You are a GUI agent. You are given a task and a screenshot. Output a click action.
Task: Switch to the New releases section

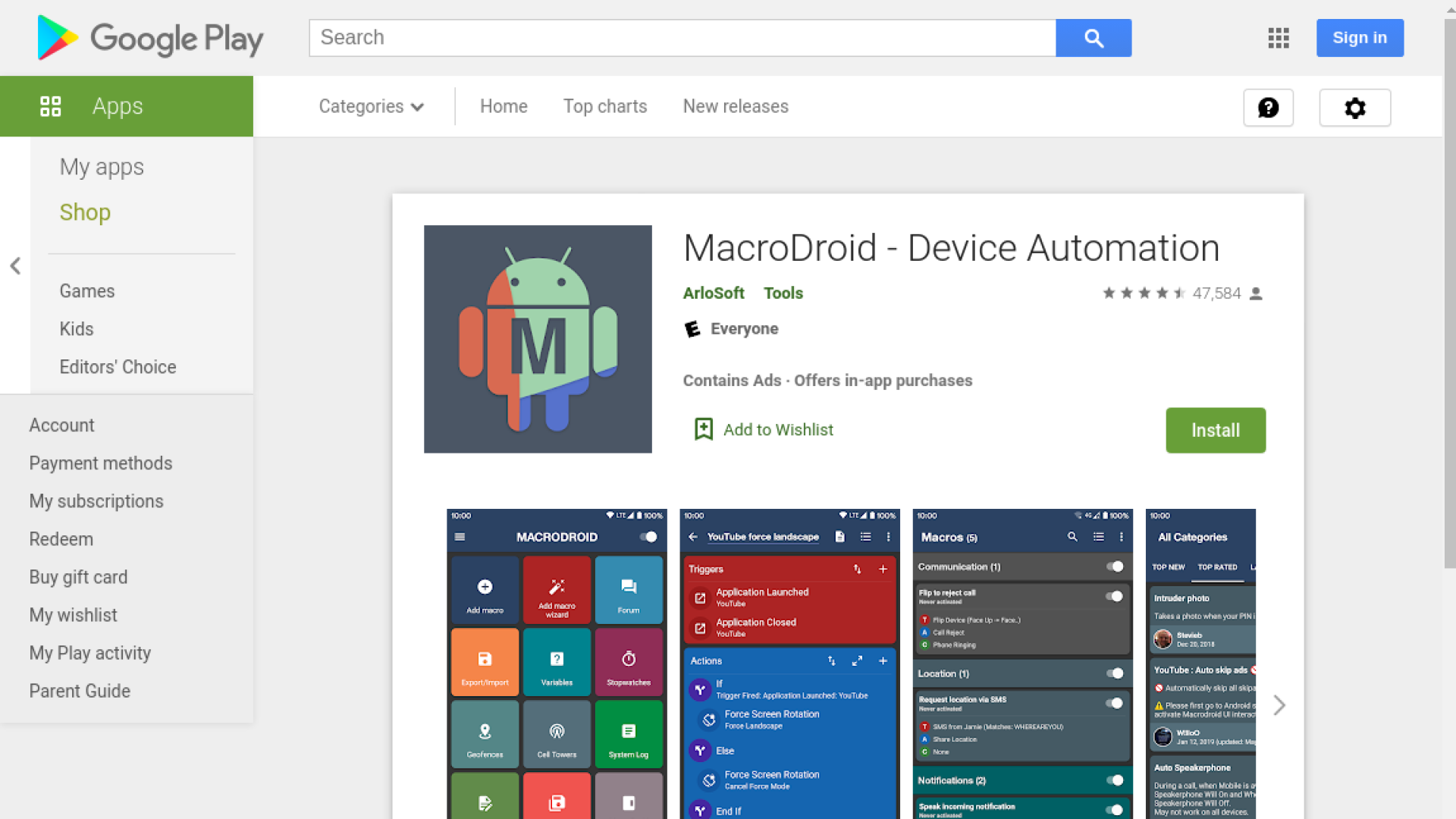[735, 106]
